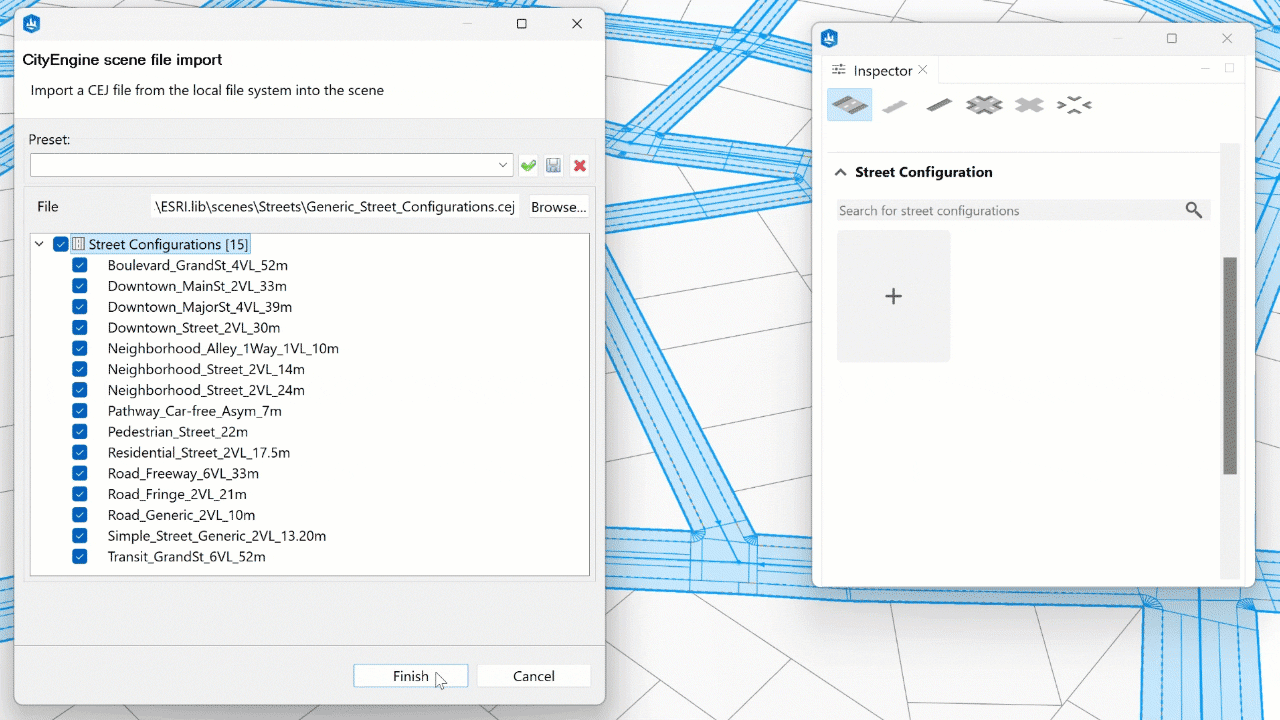Deselect Neighborhood_Street_2VL_14m checkbox

pos(80,370)
